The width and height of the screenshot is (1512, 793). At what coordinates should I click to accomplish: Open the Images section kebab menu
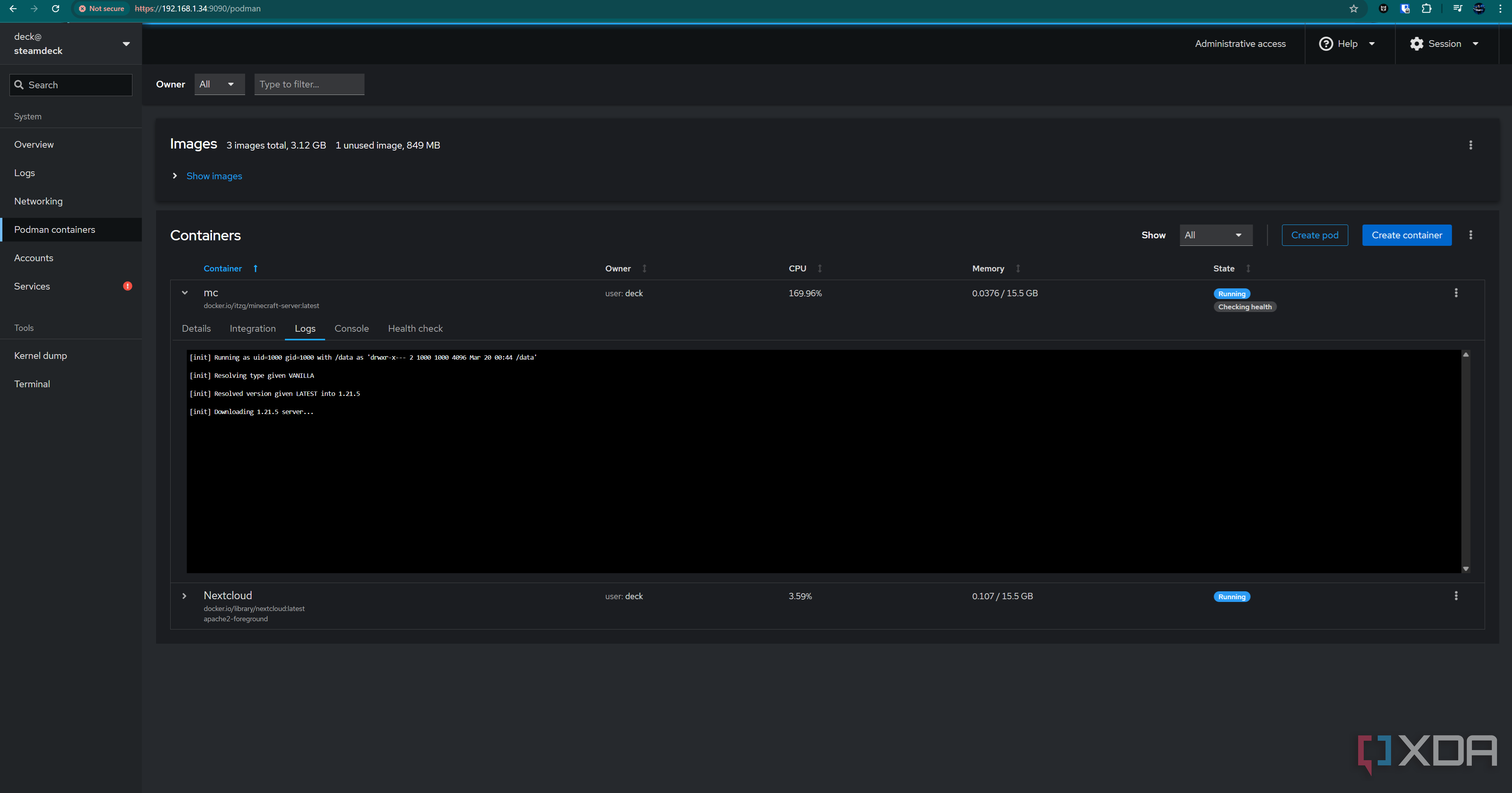pos(1470,145)
